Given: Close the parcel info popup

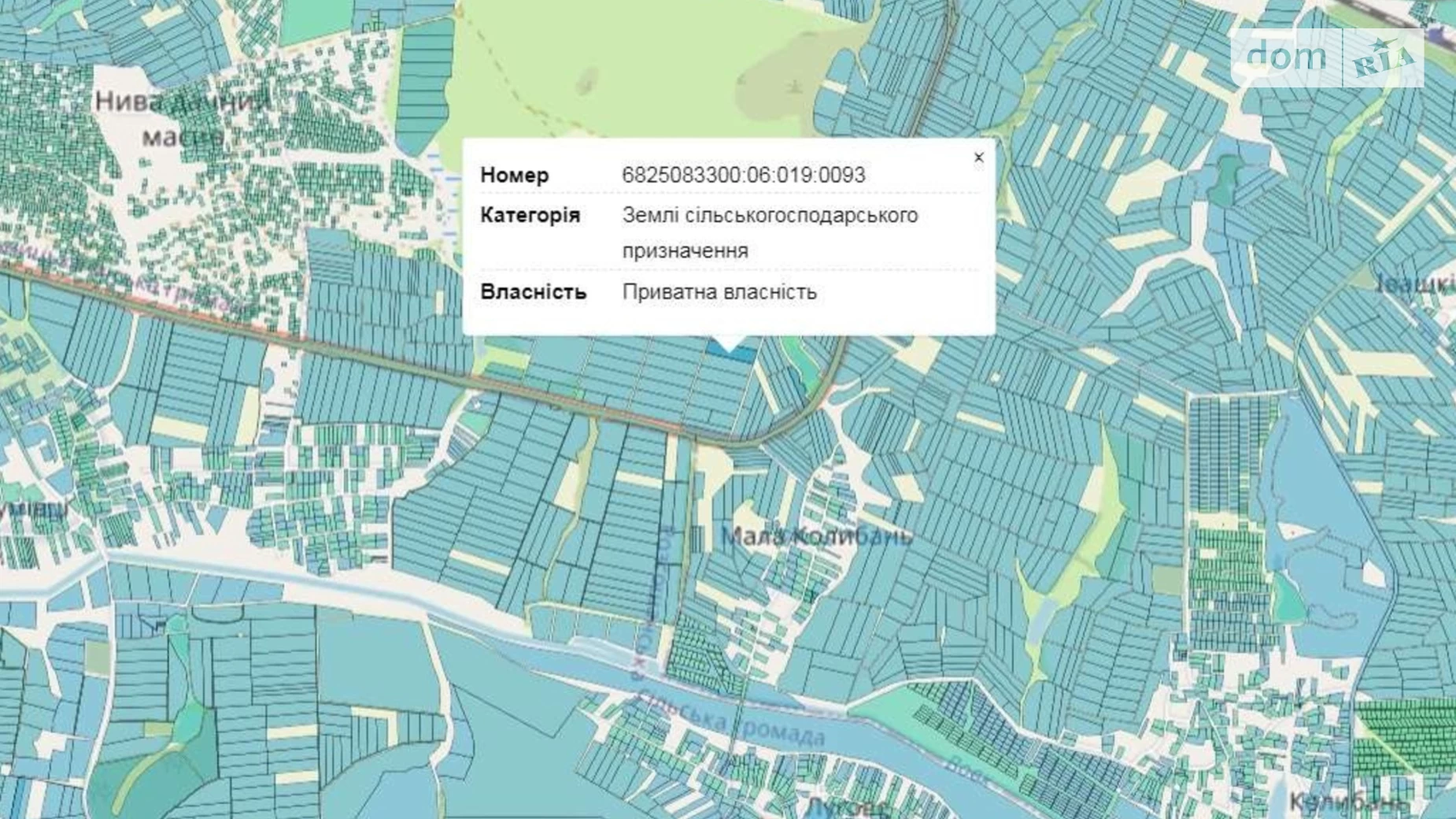Looking at the screenshot, I should point(978,157).
